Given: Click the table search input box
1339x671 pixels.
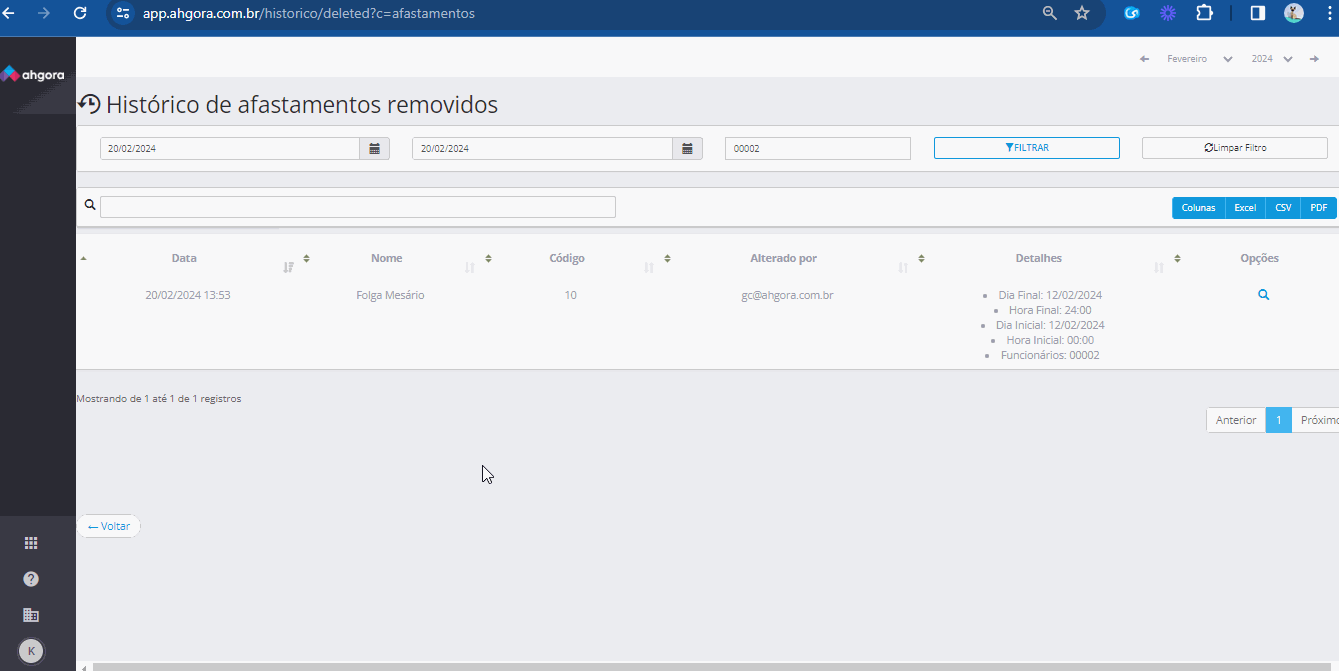Looking at the screenshot, I should [x=358, y=207].
